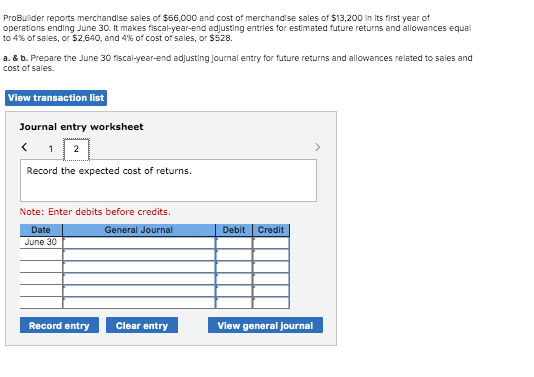Open third row General Journal account dropdown
The image size is (534, 377).
pos(139,267)
